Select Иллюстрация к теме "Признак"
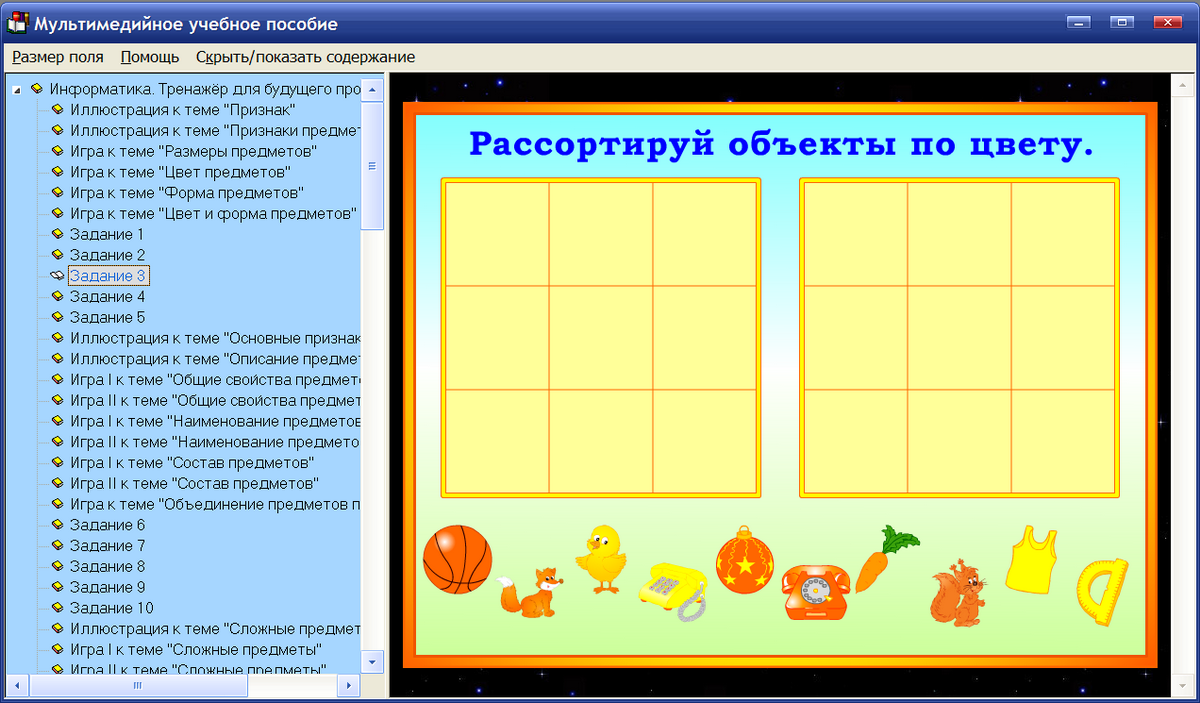 pos(158,109)
